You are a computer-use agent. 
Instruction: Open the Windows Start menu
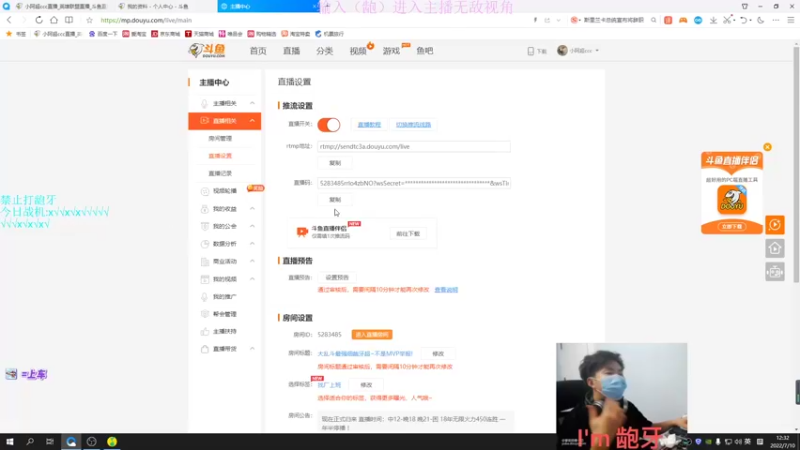tap(10, 441)
